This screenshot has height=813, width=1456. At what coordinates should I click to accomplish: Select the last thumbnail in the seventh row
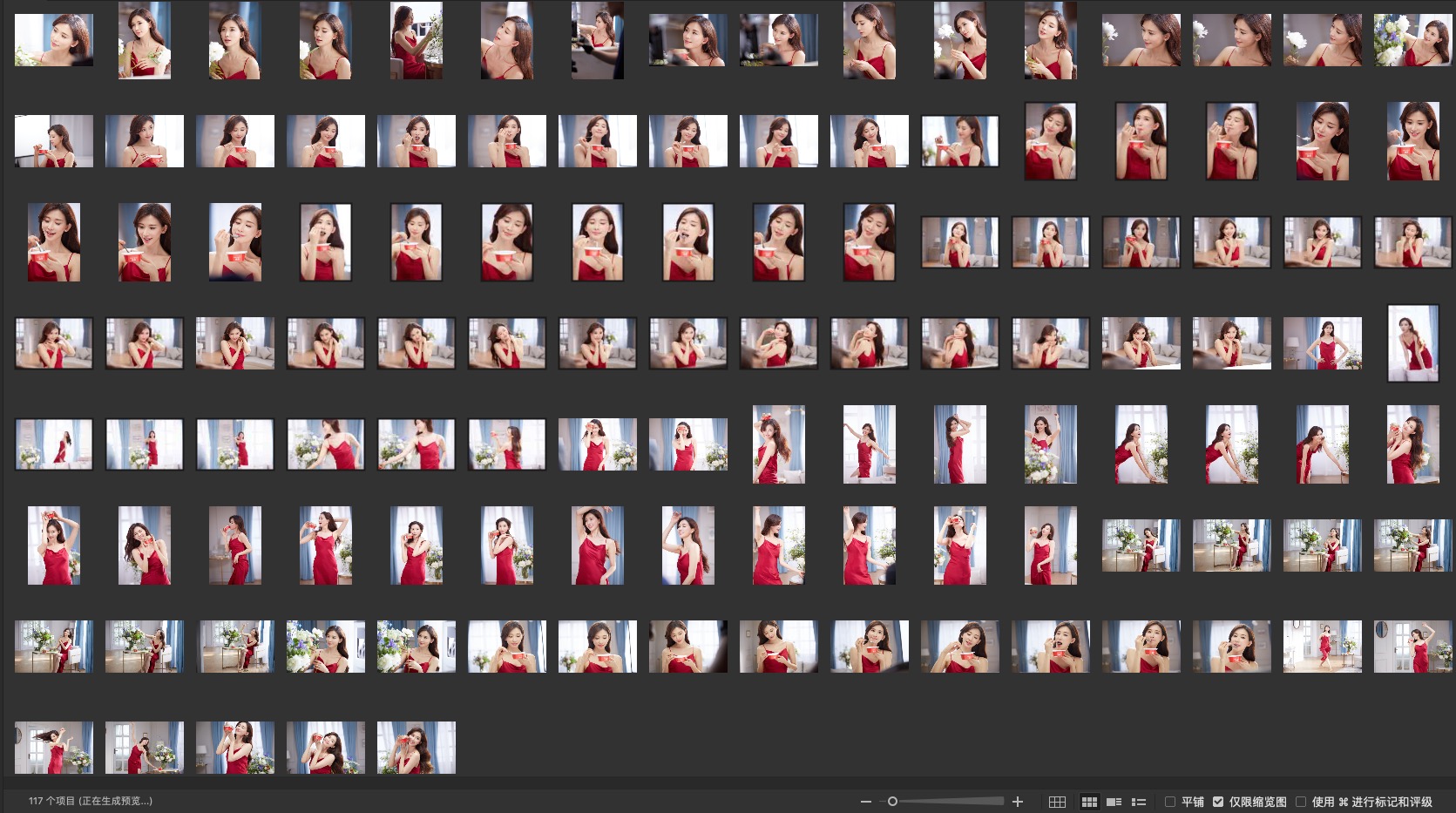(x=1412, y=647)
